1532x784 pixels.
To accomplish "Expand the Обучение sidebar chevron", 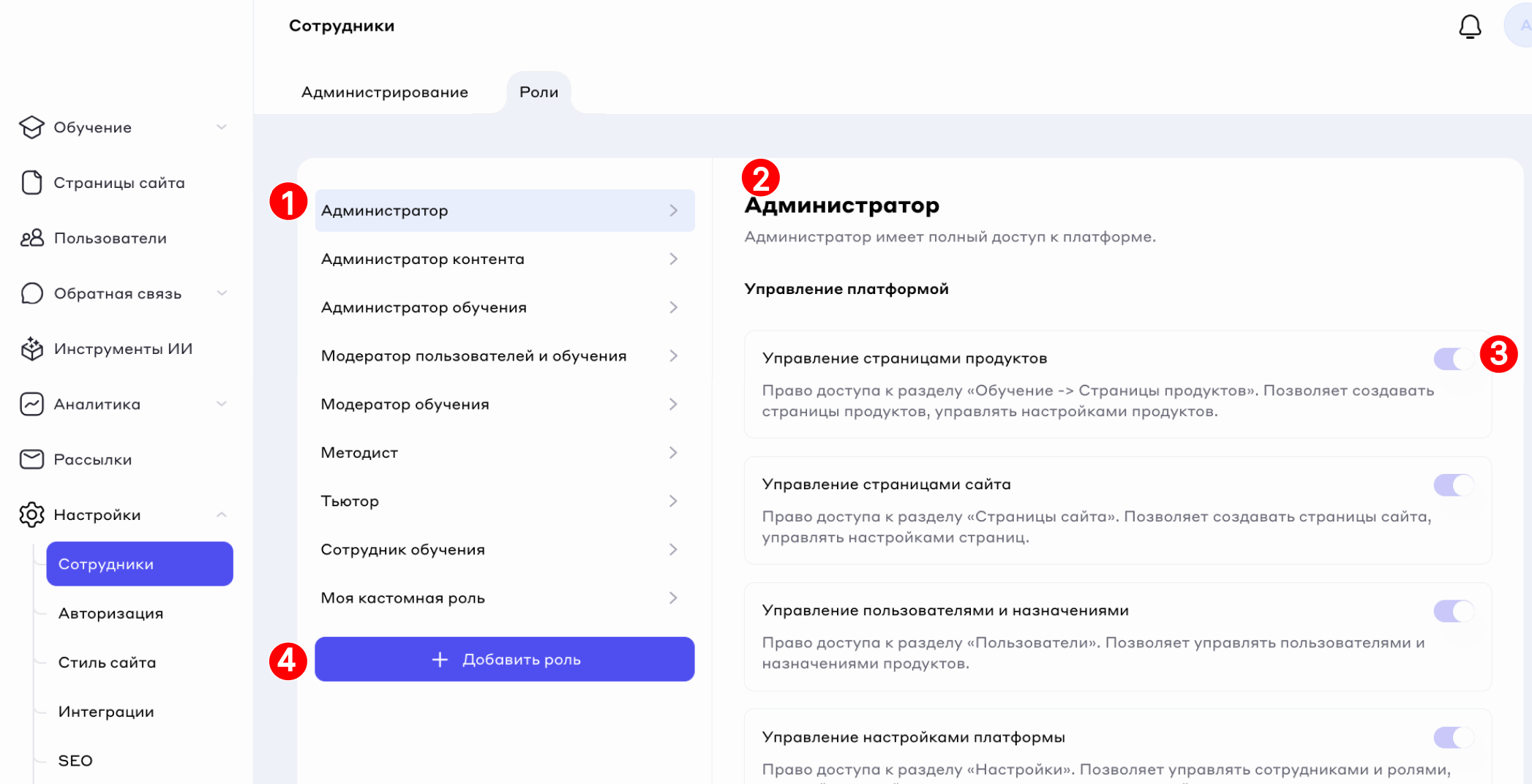I will pyautogui.click(x=222, y=127).
